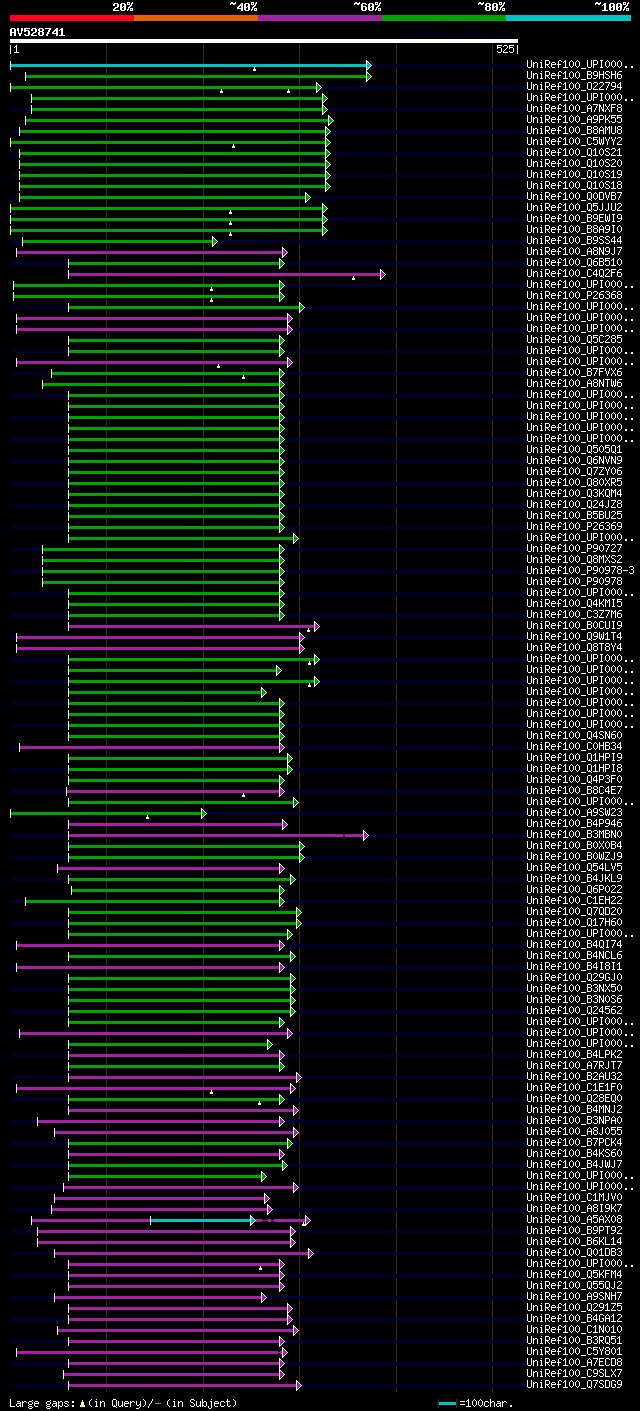Image resolution: width=640 pixels, height=1411 pixels.
Task: Select hit label UniRef100_C4Q2F6
Action: (x=574, y=273)
